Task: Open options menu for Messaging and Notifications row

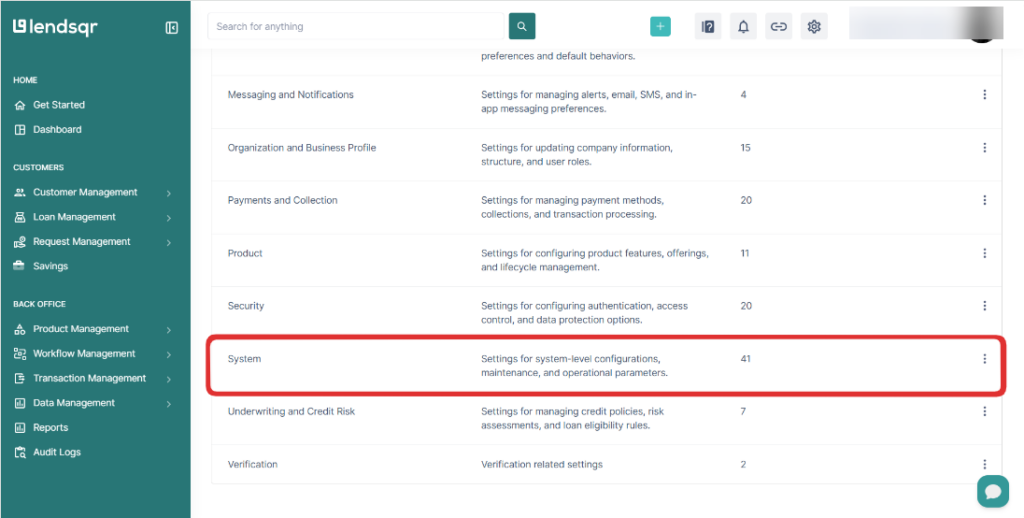Action: [985, 95]
